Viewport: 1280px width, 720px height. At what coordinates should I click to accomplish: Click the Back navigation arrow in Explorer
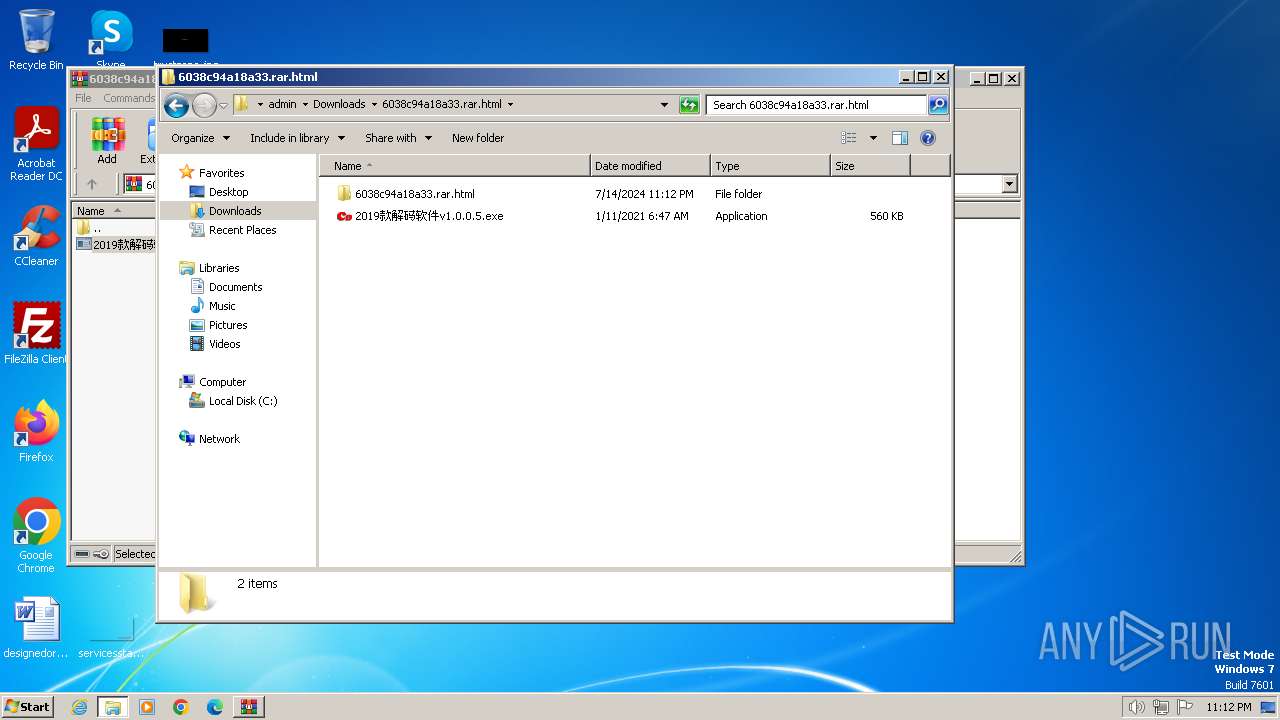tap(176, 105)
